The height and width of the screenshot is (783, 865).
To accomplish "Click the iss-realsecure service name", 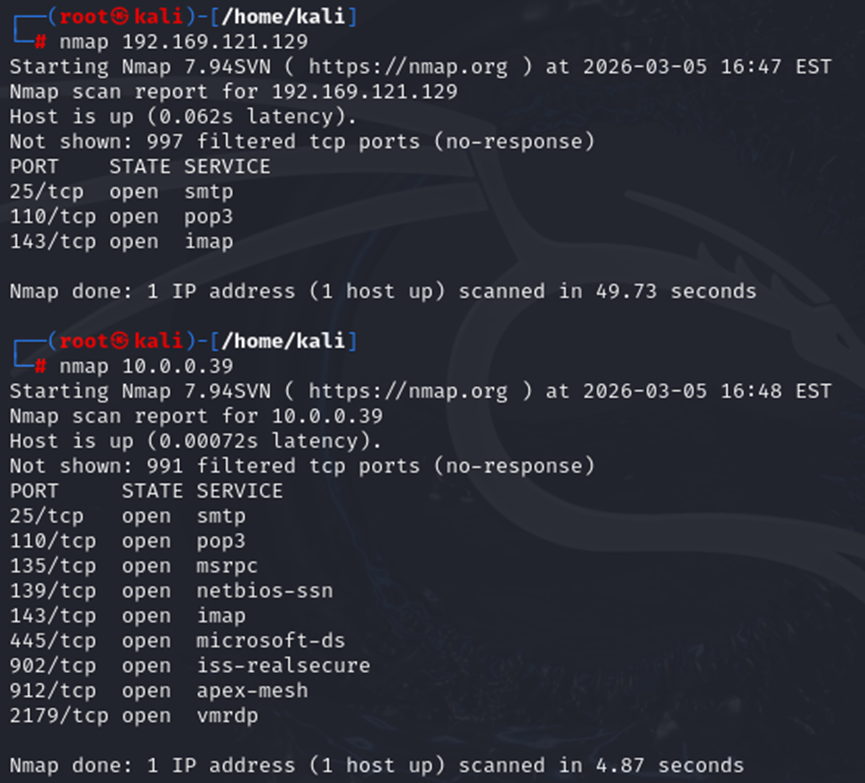I will 283,666.
